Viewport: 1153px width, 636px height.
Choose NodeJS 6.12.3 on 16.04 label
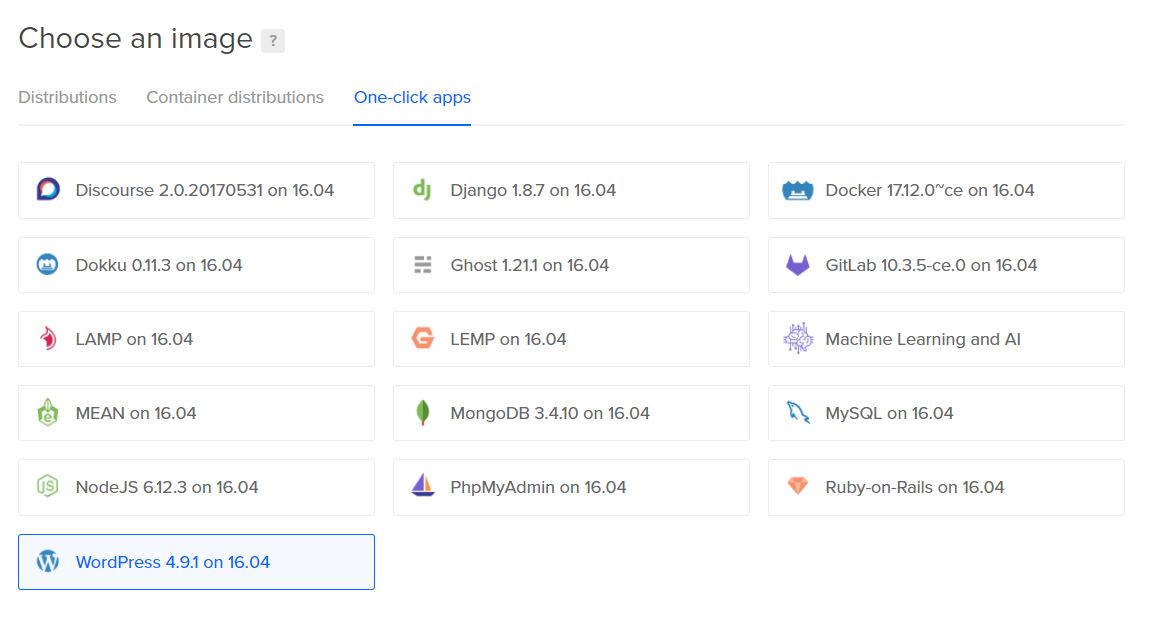(167, 487)
